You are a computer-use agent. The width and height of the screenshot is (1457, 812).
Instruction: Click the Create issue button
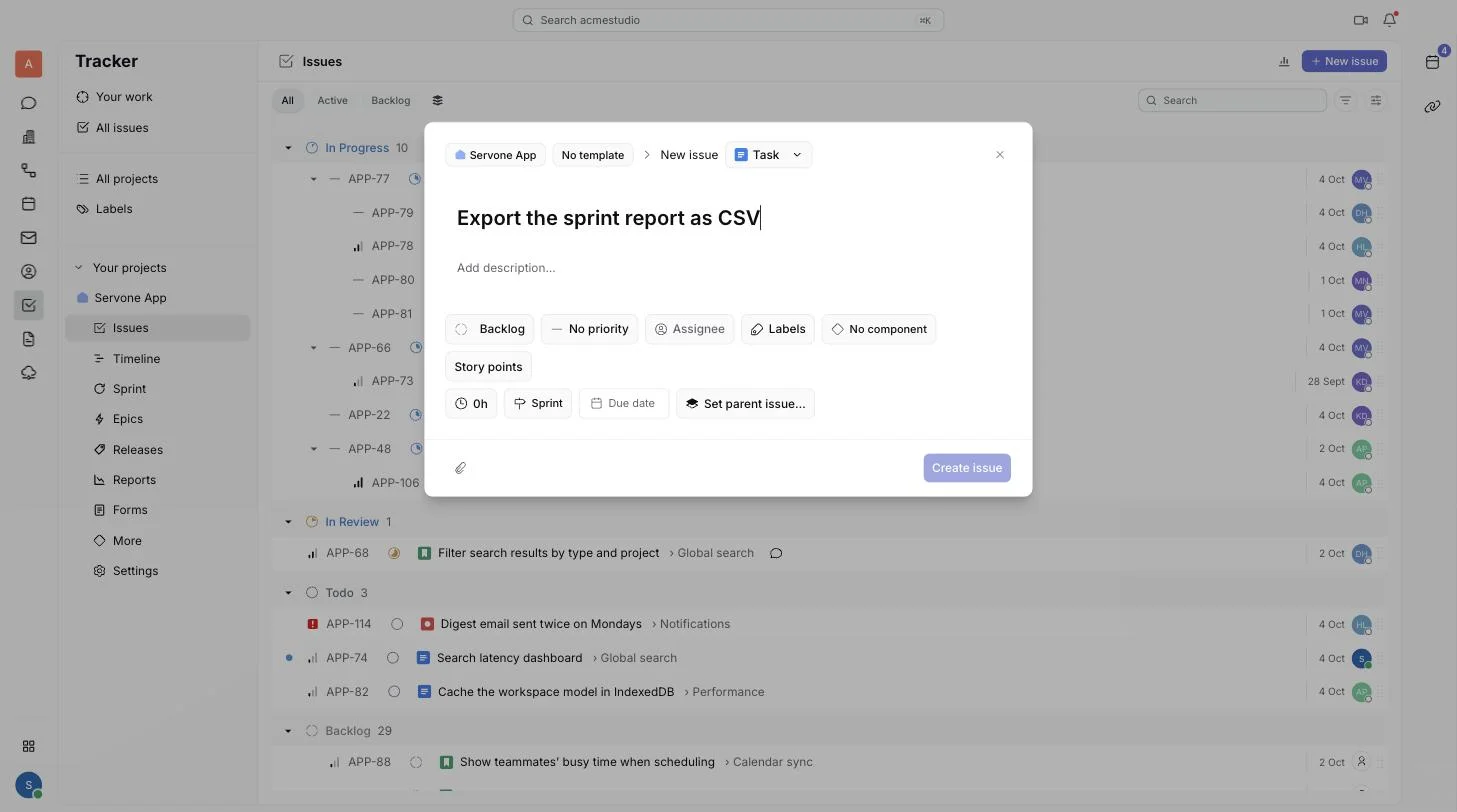tap(967, 468)
